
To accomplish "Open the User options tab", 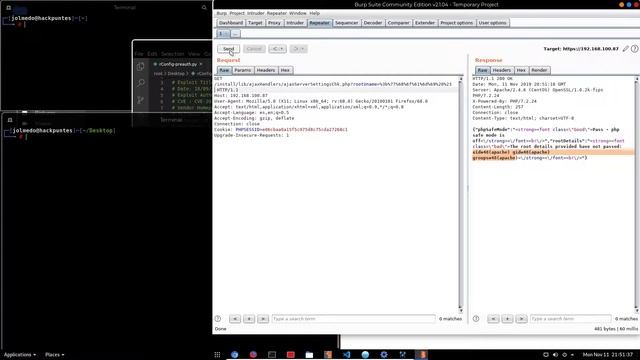I will [492, 23].
